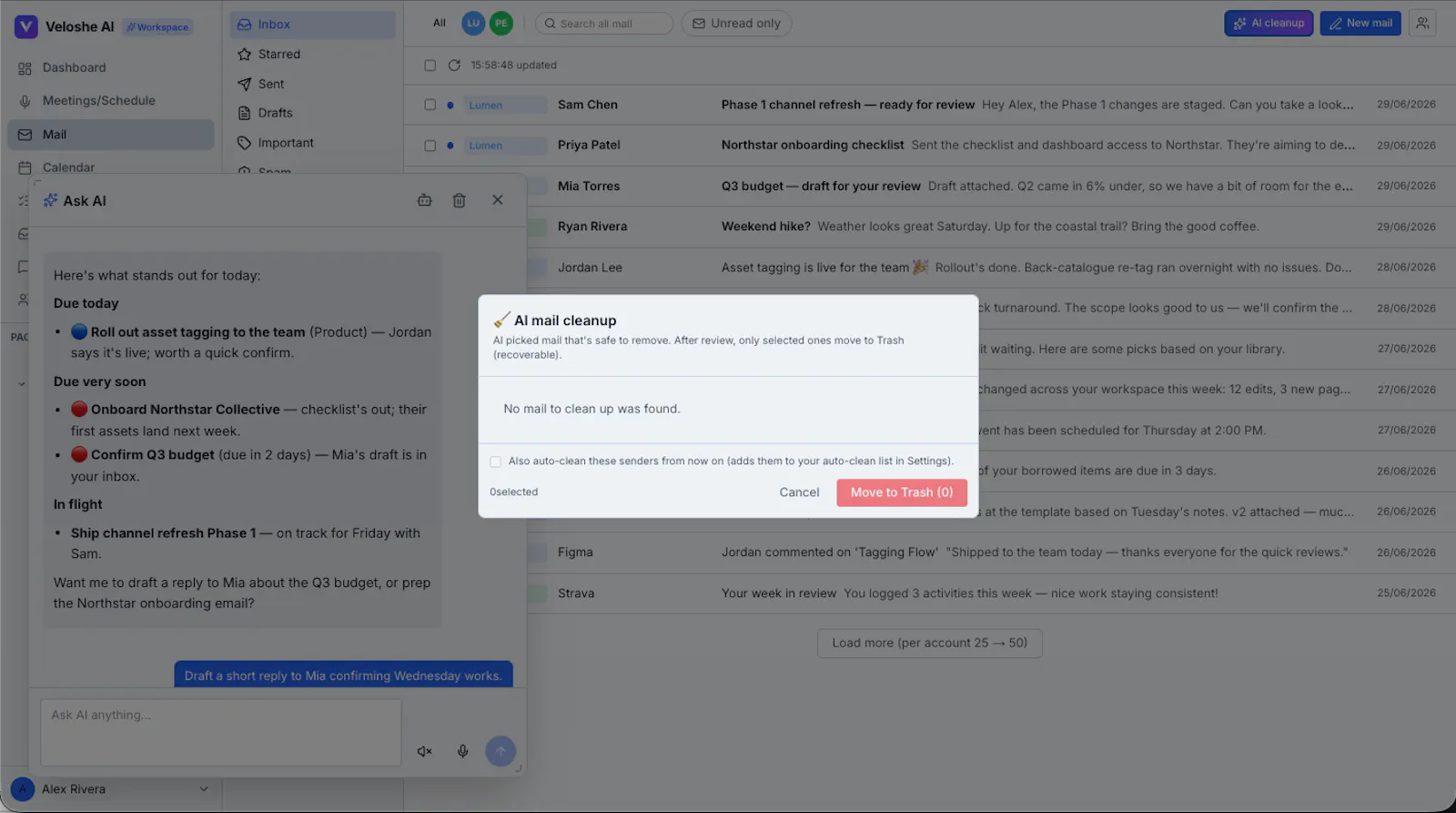Open the Strava week in review email
1456x813 pixels.
[x=990, y=594]
